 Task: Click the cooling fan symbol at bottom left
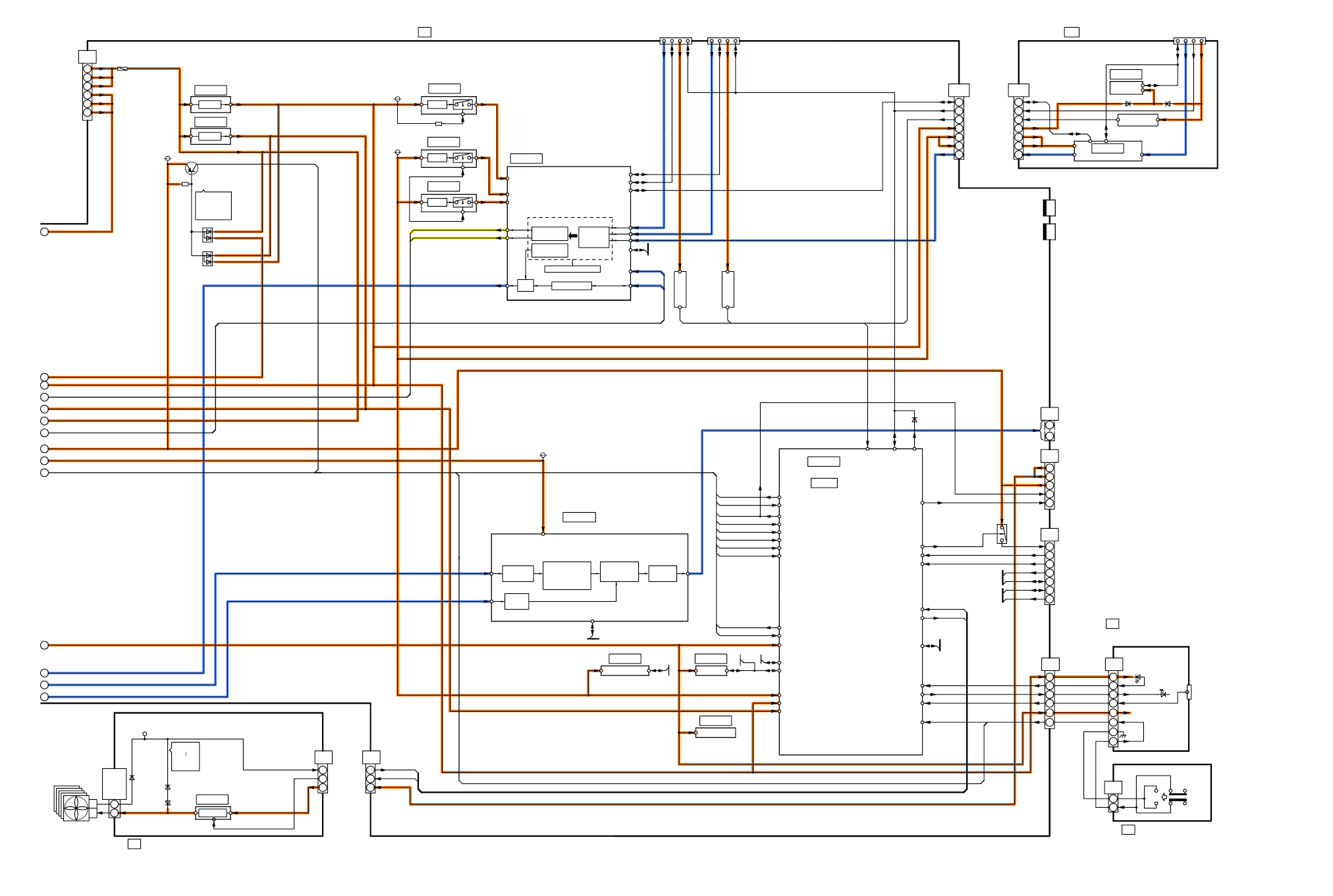coord(76,807)
